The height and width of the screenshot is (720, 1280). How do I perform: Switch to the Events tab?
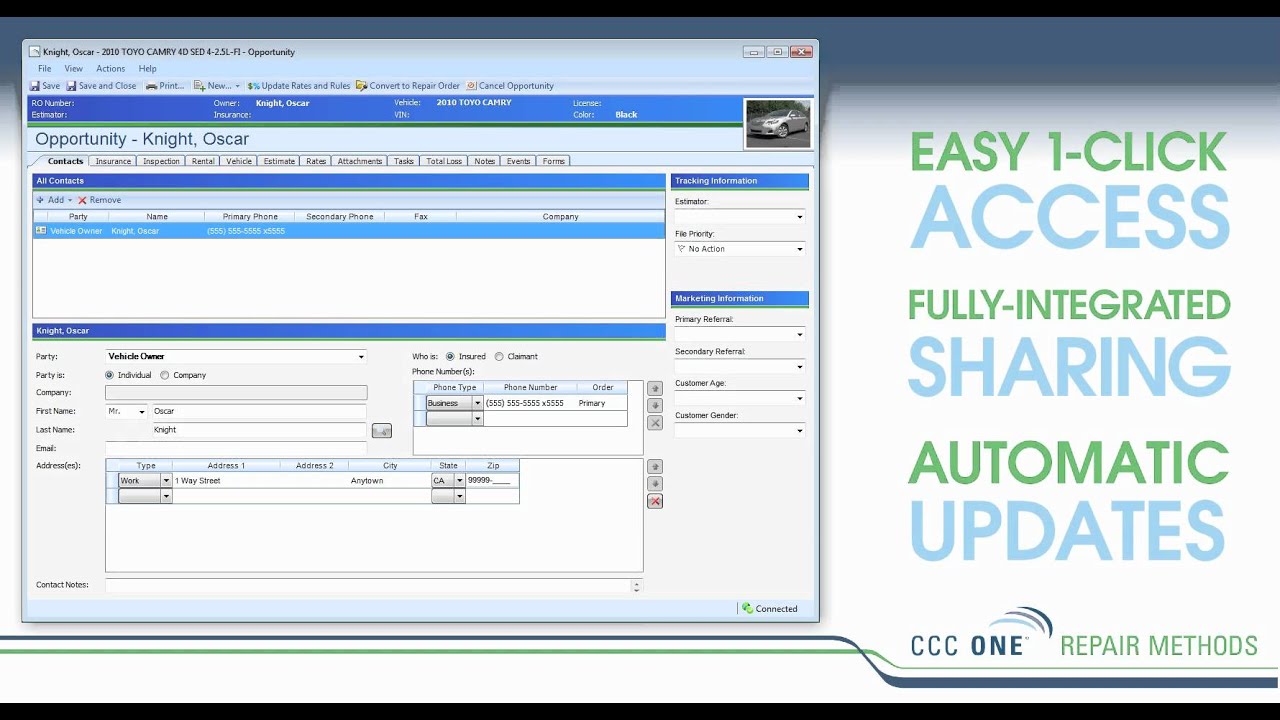pyautogui.click(x=518, y=161)
